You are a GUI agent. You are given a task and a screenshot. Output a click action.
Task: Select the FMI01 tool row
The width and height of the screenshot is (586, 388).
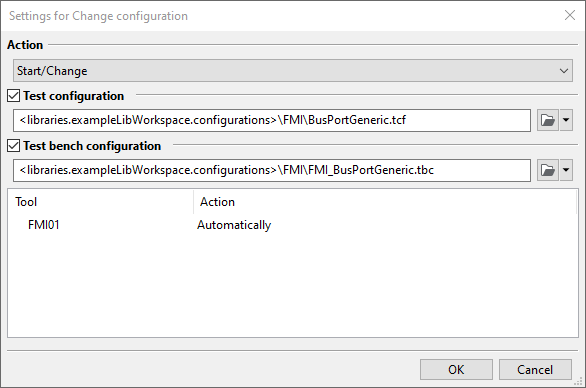pyautogui.click(x=293, y=225)
